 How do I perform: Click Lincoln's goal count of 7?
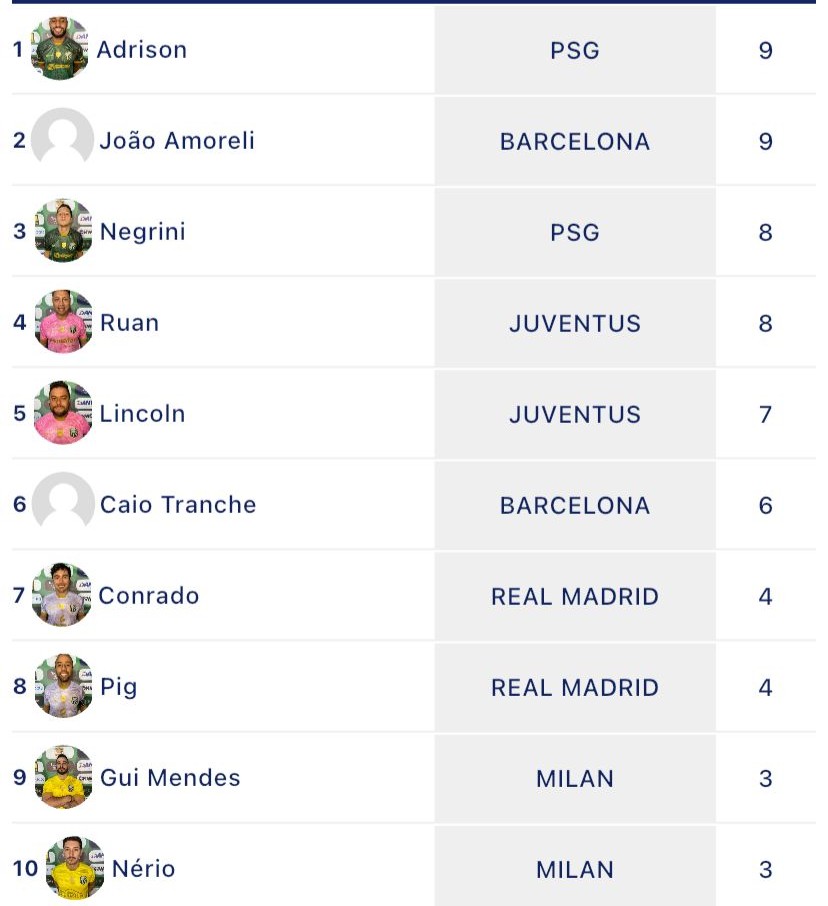[766, 414]
